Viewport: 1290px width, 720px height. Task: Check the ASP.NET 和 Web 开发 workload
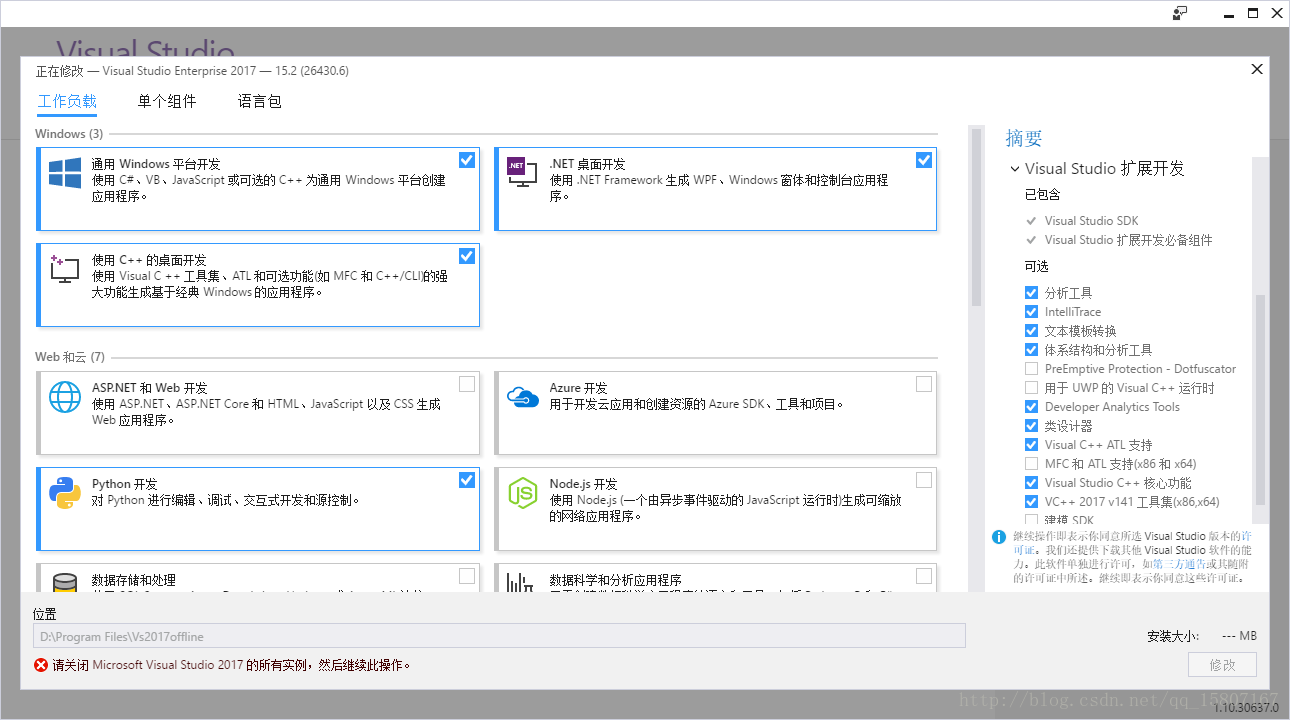tap(467, 384)
